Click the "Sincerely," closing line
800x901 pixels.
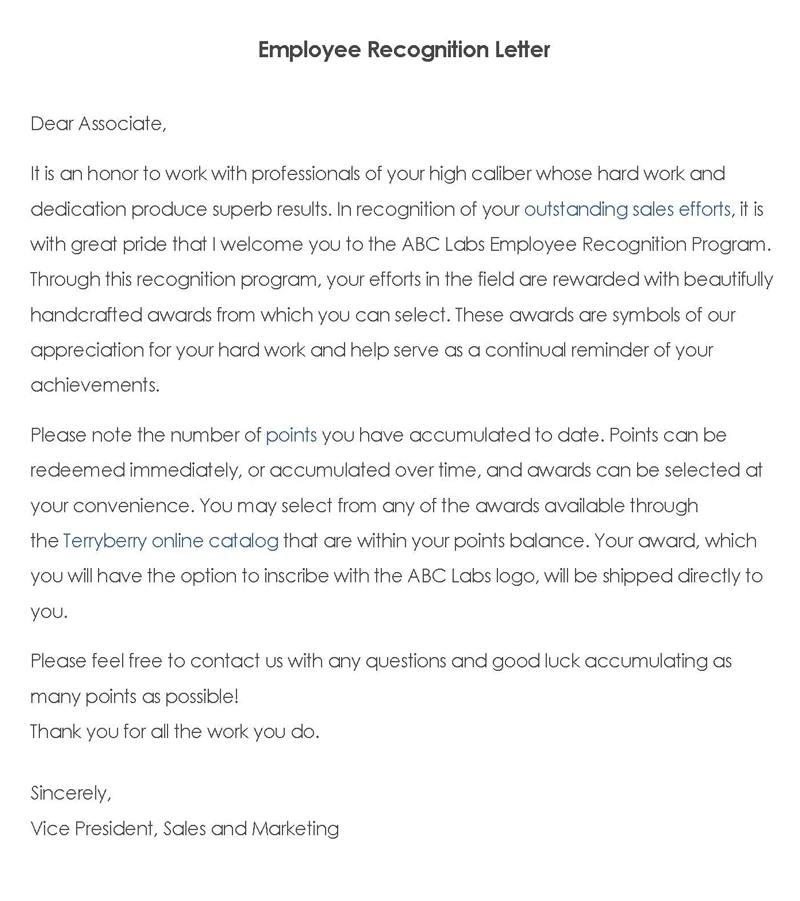71,793
